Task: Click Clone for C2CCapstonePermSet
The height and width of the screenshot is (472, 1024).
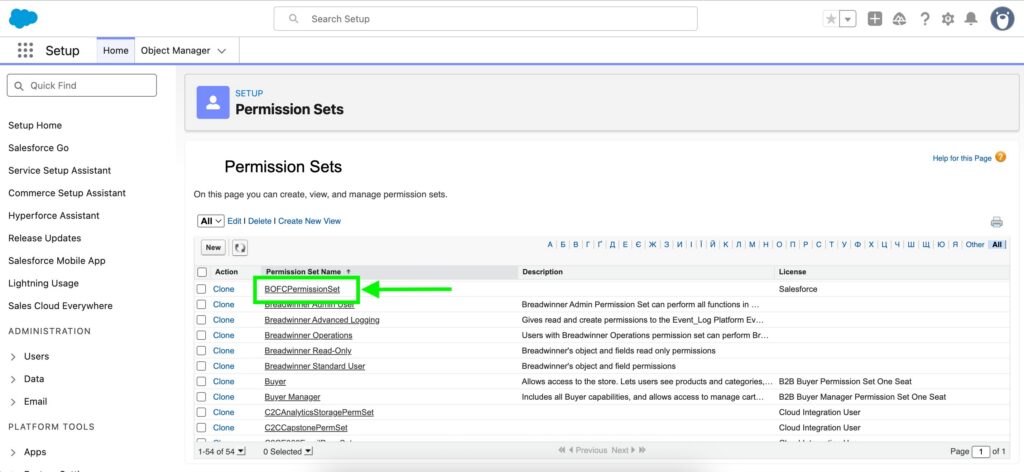Action: 223,428
